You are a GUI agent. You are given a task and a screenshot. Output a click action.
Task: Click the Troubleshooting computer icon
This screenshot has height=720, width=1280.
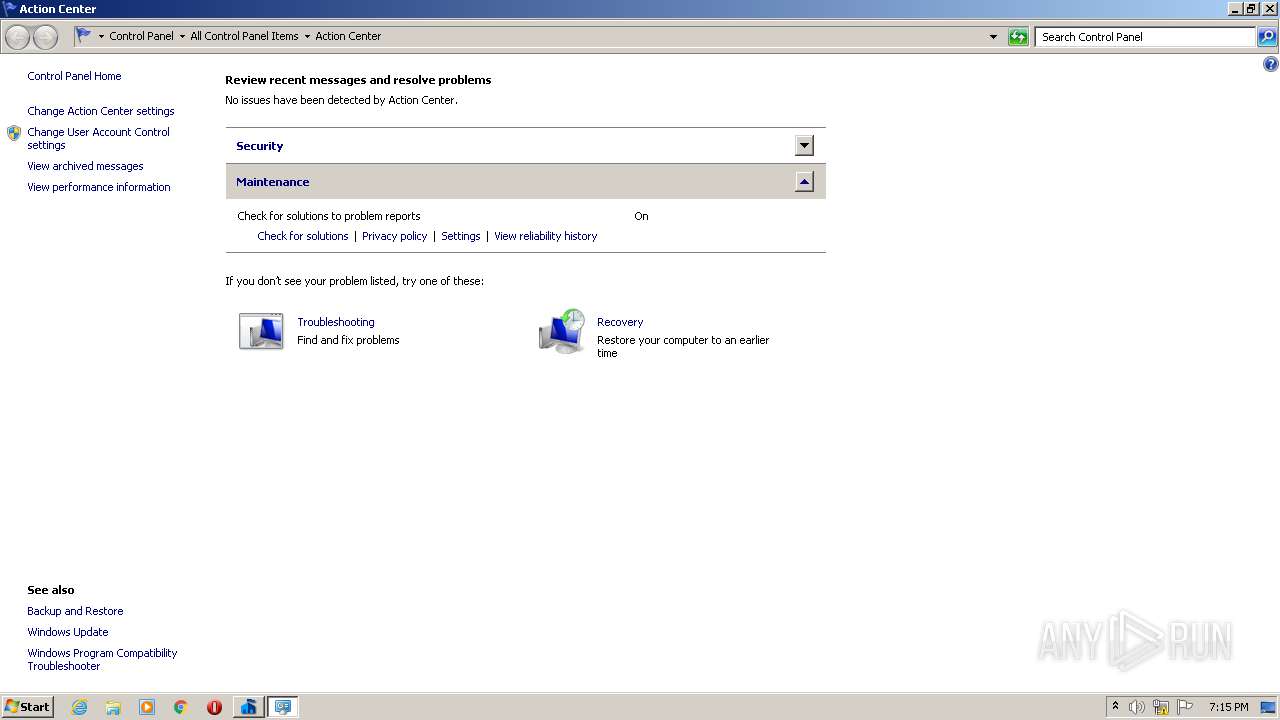pos(261,332)
